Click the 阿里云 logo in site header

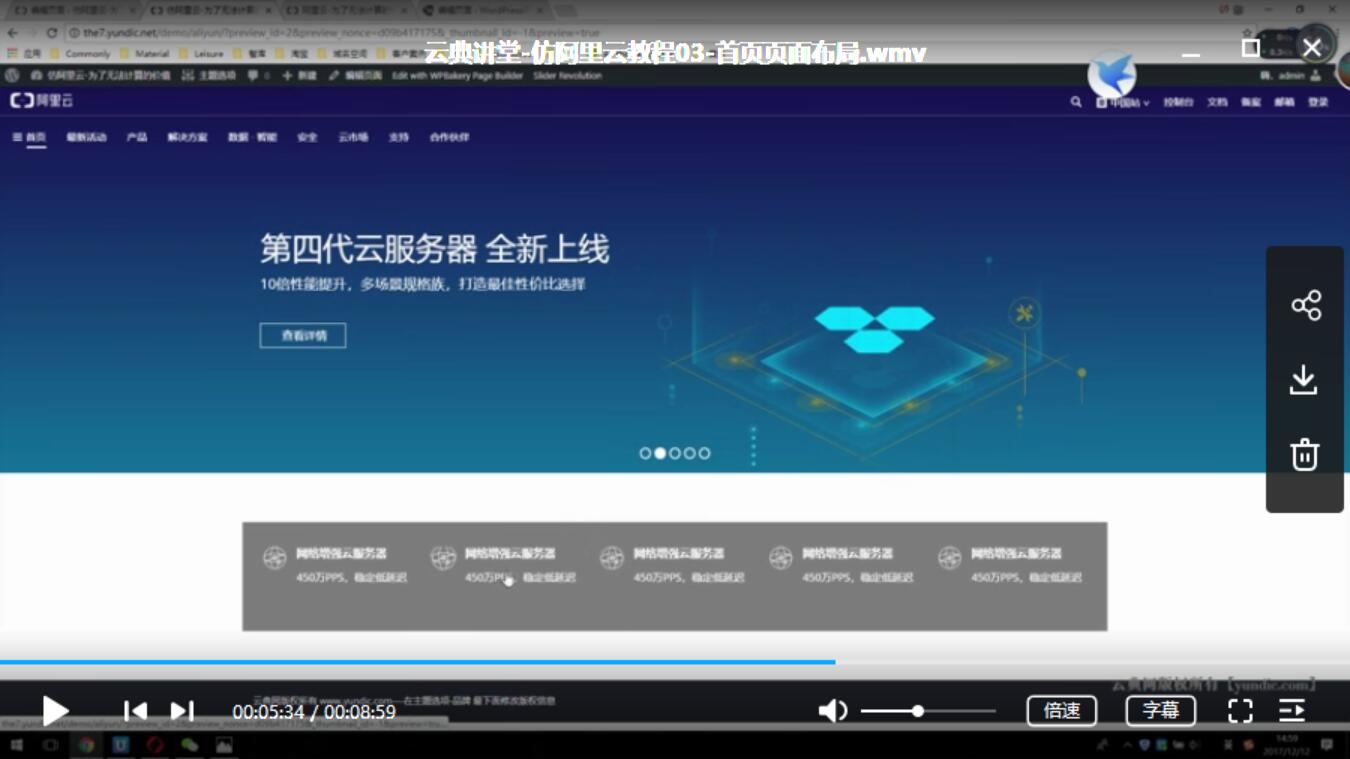tap(41, 101)
